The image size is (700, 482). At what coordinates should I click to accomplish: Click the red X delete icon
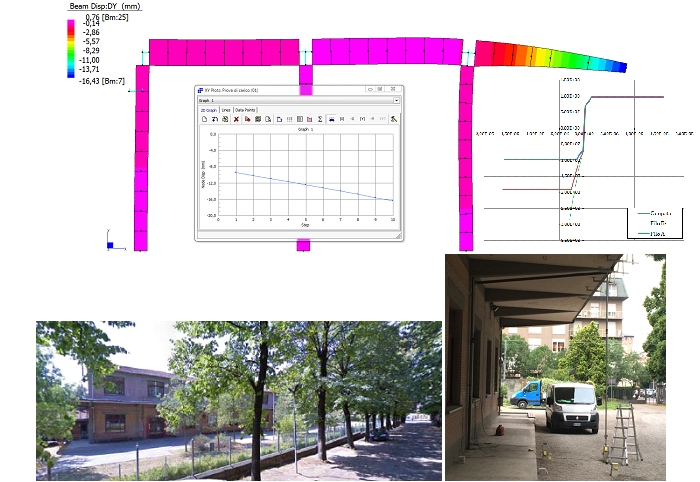236,119
